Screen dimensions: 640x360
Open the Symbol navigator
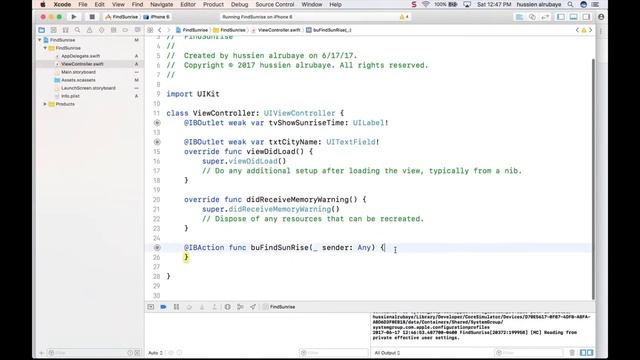[65, 30]
